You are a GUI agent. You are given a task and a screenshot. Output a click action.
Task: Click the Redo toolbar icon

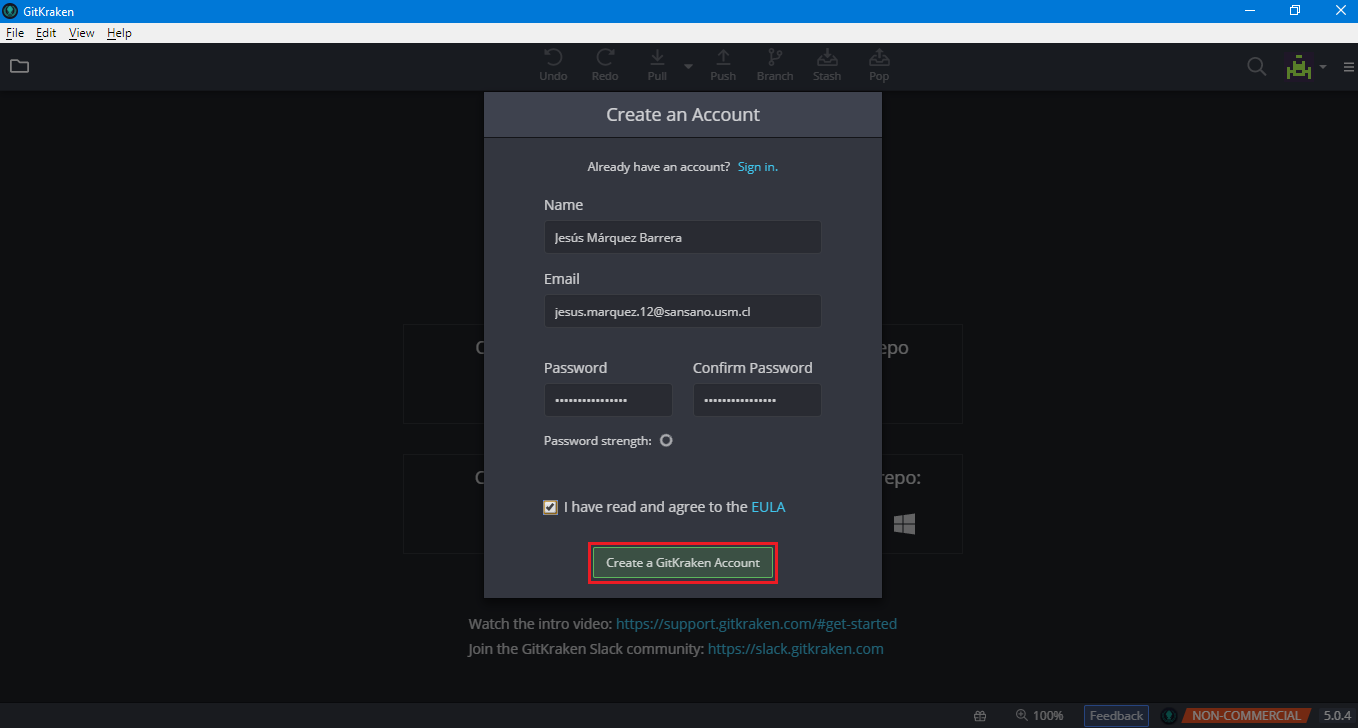[605, 58]
